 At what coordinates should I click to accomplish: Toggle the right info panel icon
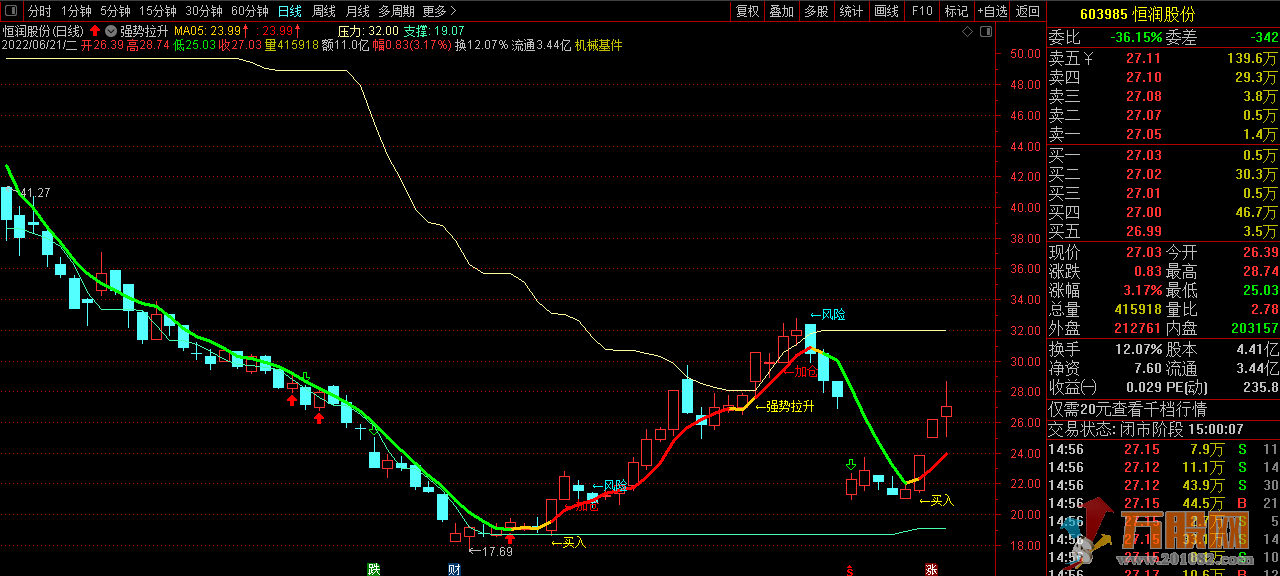click(986, 32)
